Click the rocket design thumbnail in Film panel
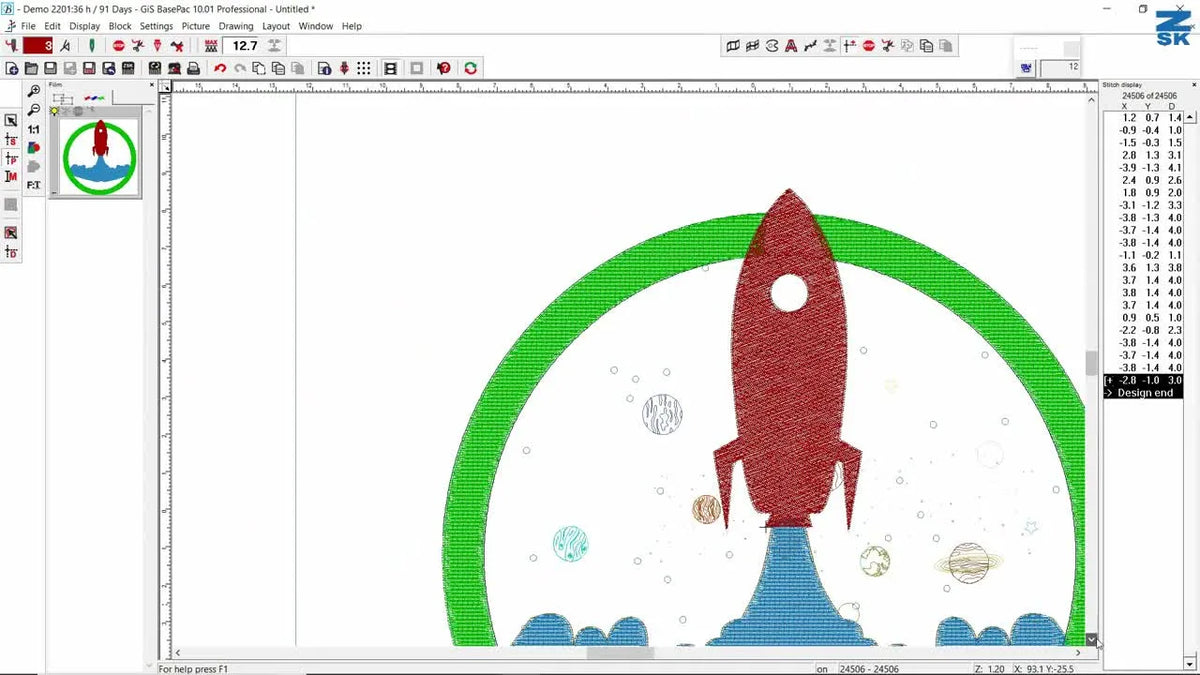The height and width of the screenshot is (675, 1200). 99,156
